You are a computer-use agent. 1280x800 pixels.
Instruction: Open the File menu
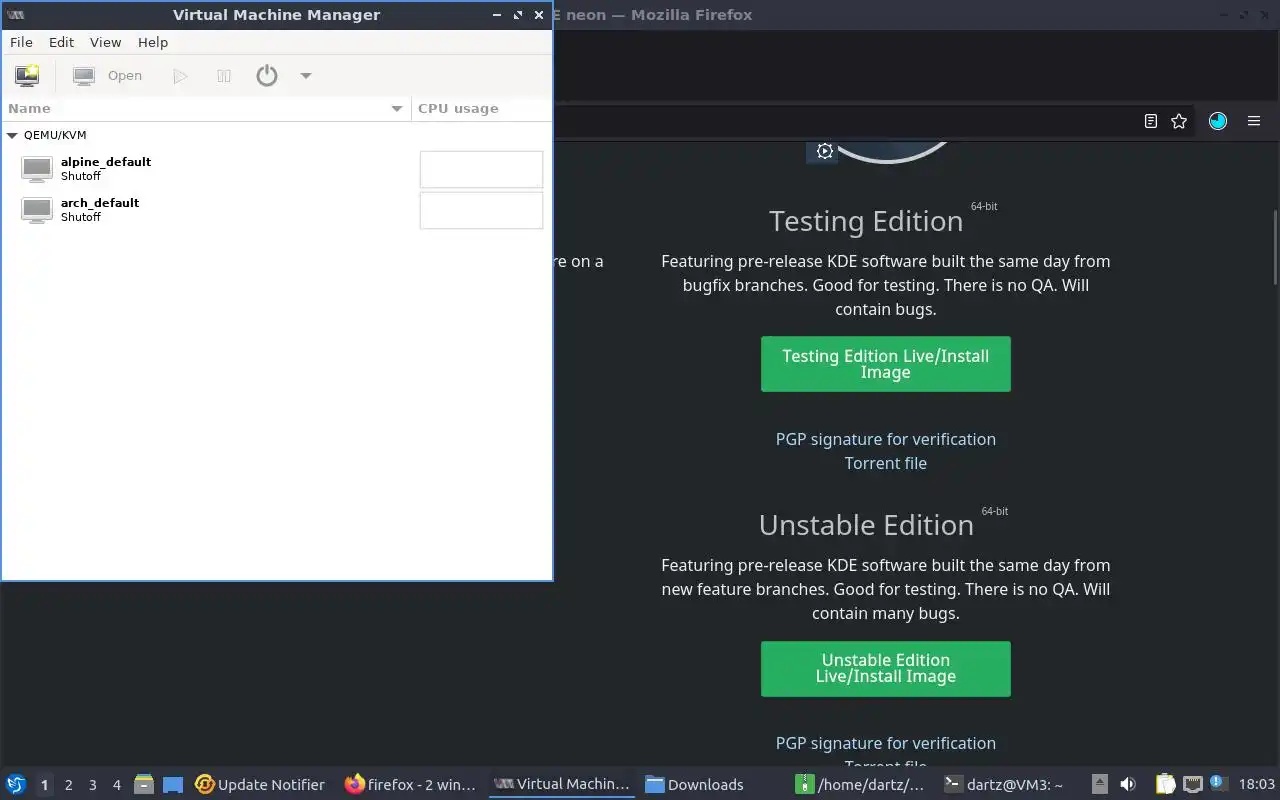(x=21, y=42)
